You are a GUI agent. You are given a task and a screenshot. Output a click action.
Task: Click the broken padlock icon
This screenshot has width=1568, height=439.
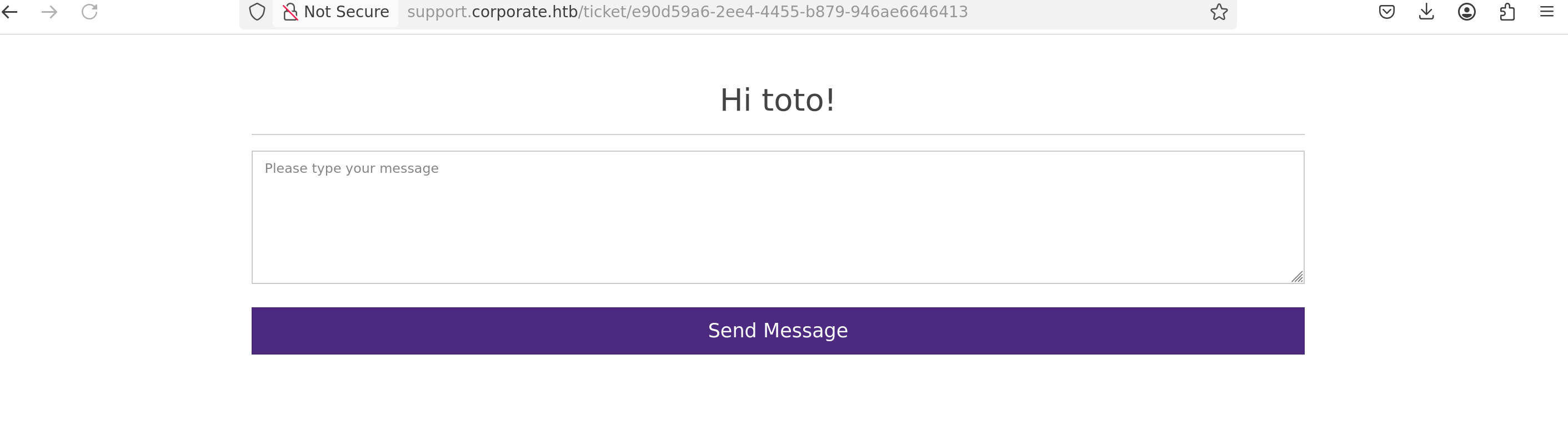(x=290, y=12)
